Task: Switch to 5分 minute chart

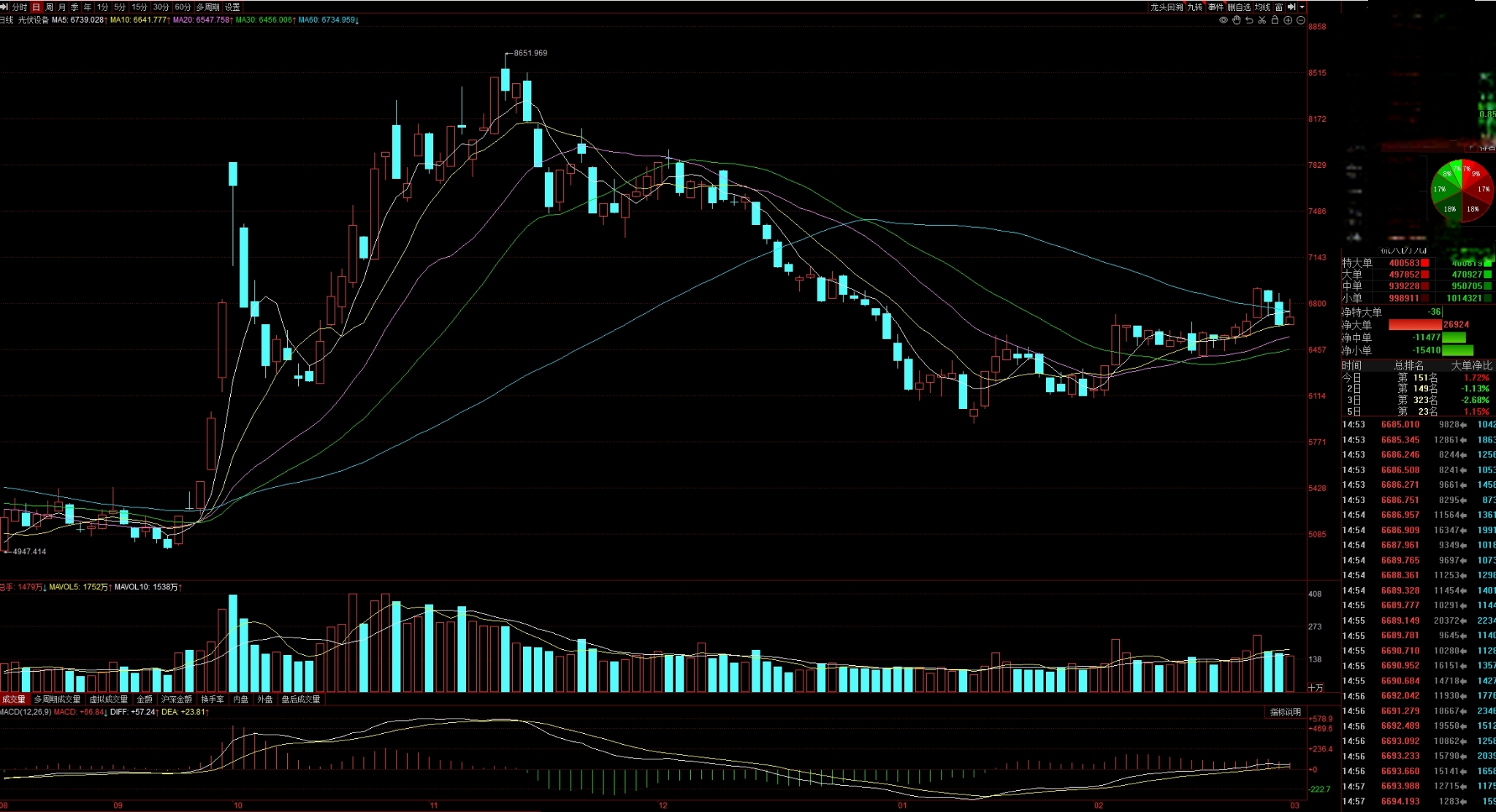Action: 120,7
